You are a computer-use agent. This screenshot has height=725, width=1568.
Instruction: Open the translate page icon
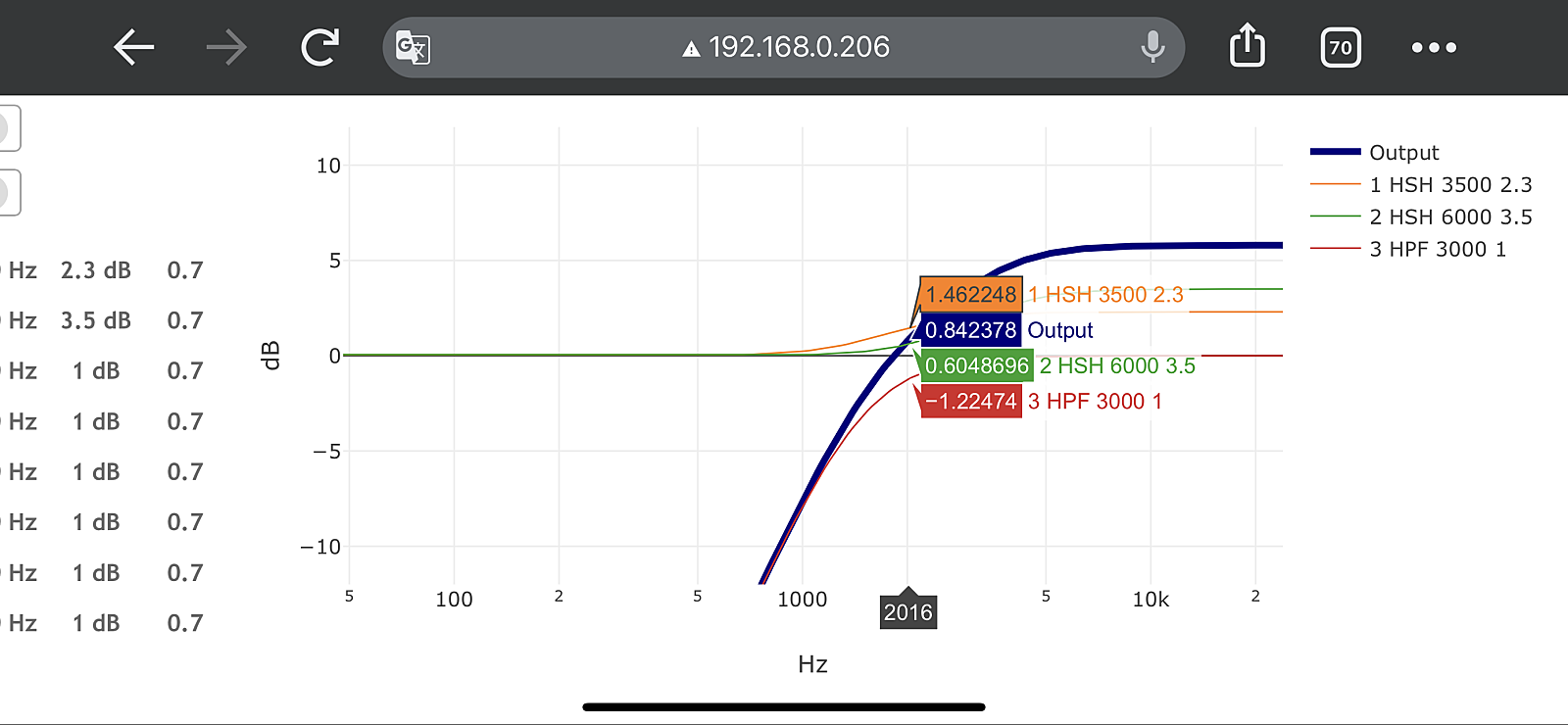(413, 47)
